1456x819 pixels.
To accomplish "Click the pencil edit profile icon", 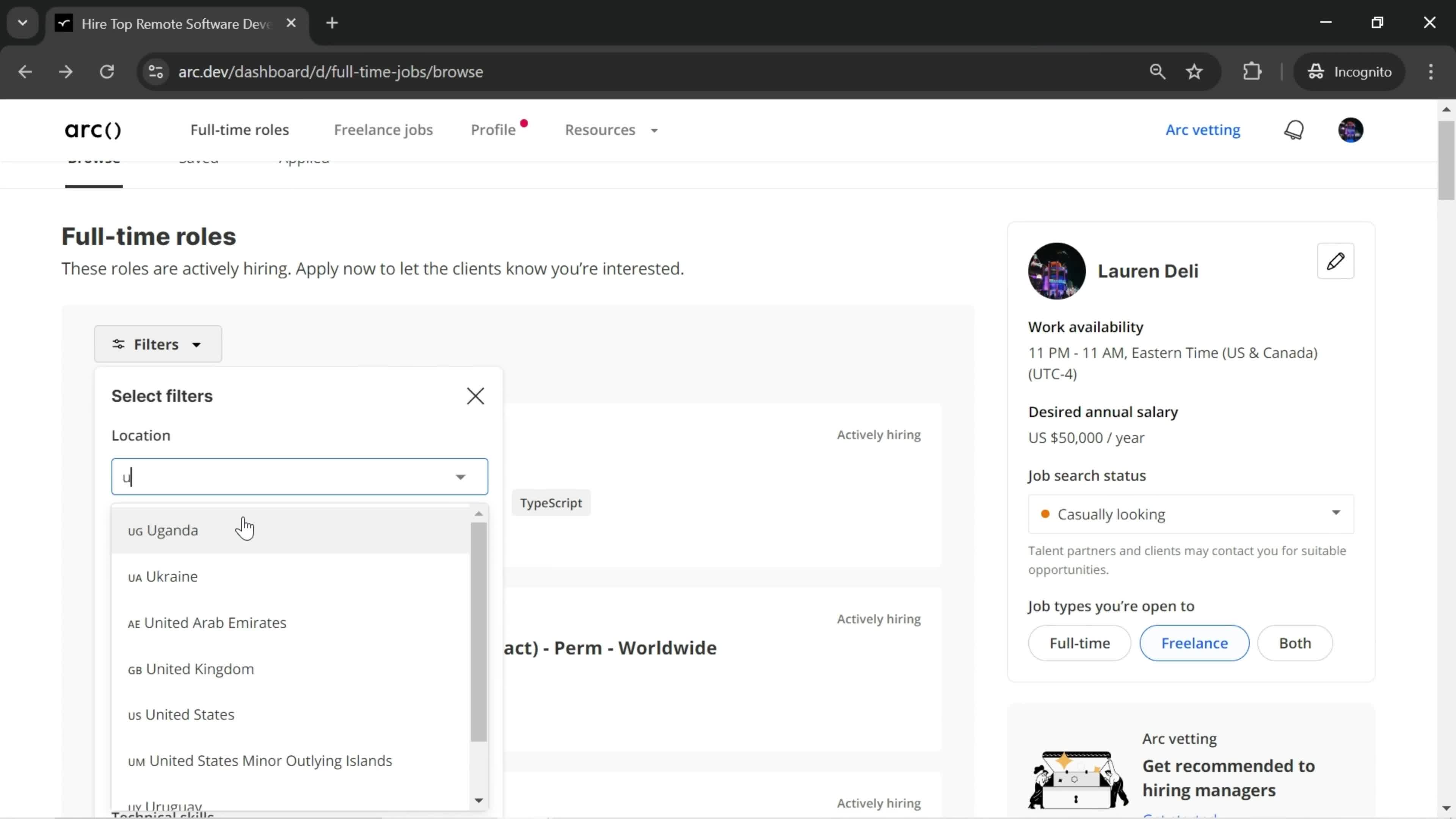I will click(1335, 261).
